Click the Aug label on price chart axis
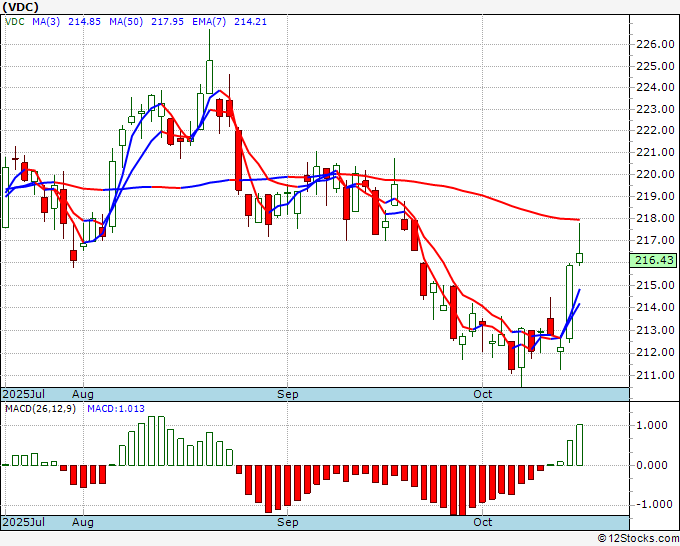Viewport: 680px width, 546px height. [83, 394]
